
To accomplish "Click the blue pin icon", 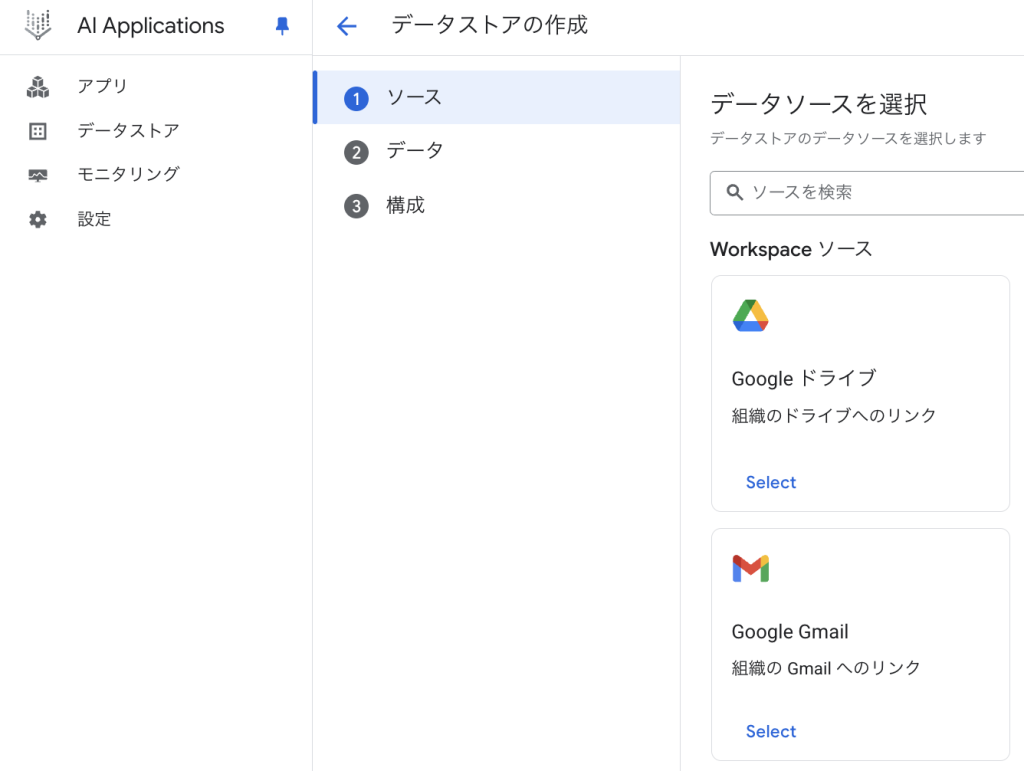I will pos(282,27).
